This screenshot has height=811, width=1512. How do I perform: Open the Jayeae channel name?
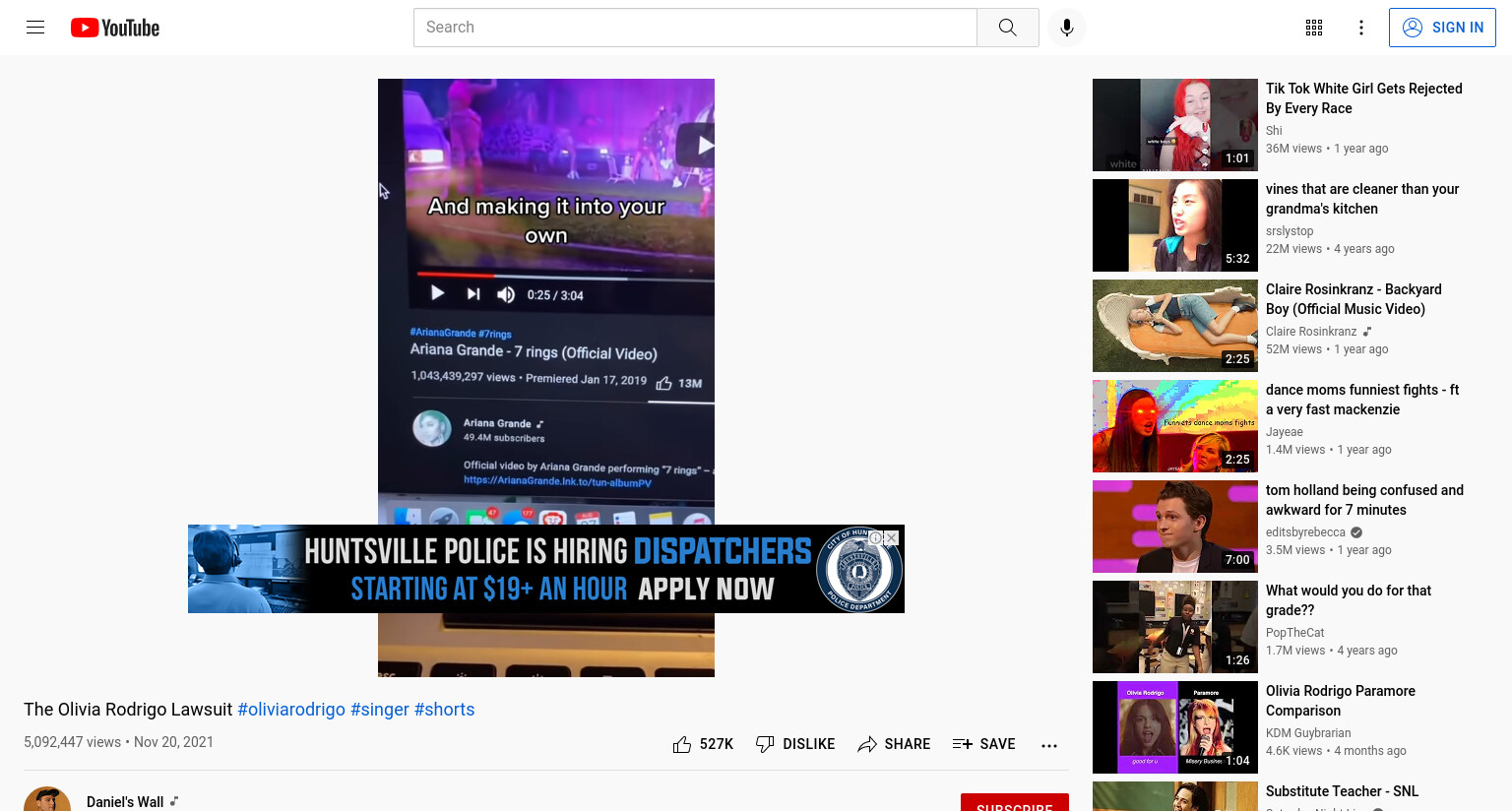point(1285,432)
